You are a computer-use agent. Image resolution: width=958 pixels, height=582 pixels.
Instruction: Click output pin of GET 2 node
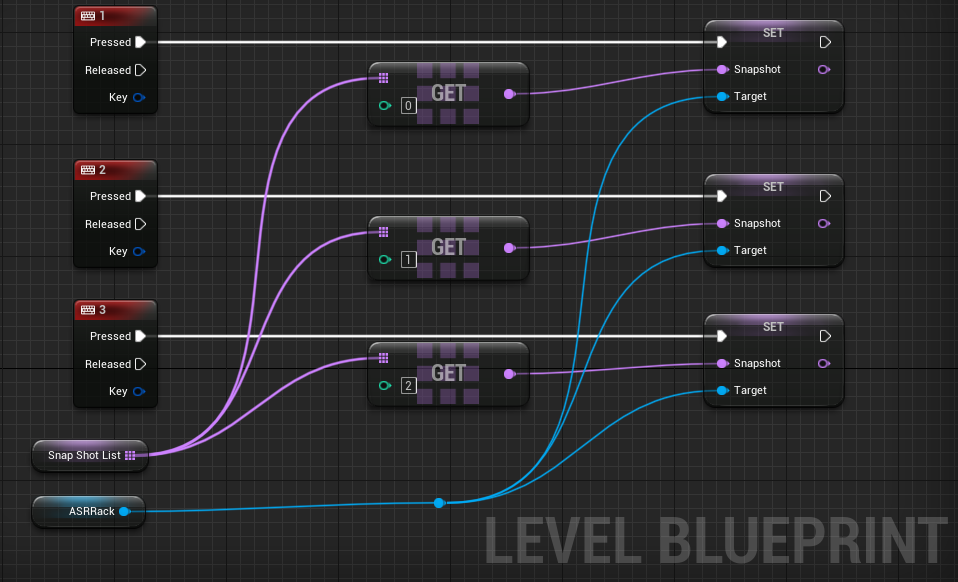(x=510, y=374)
